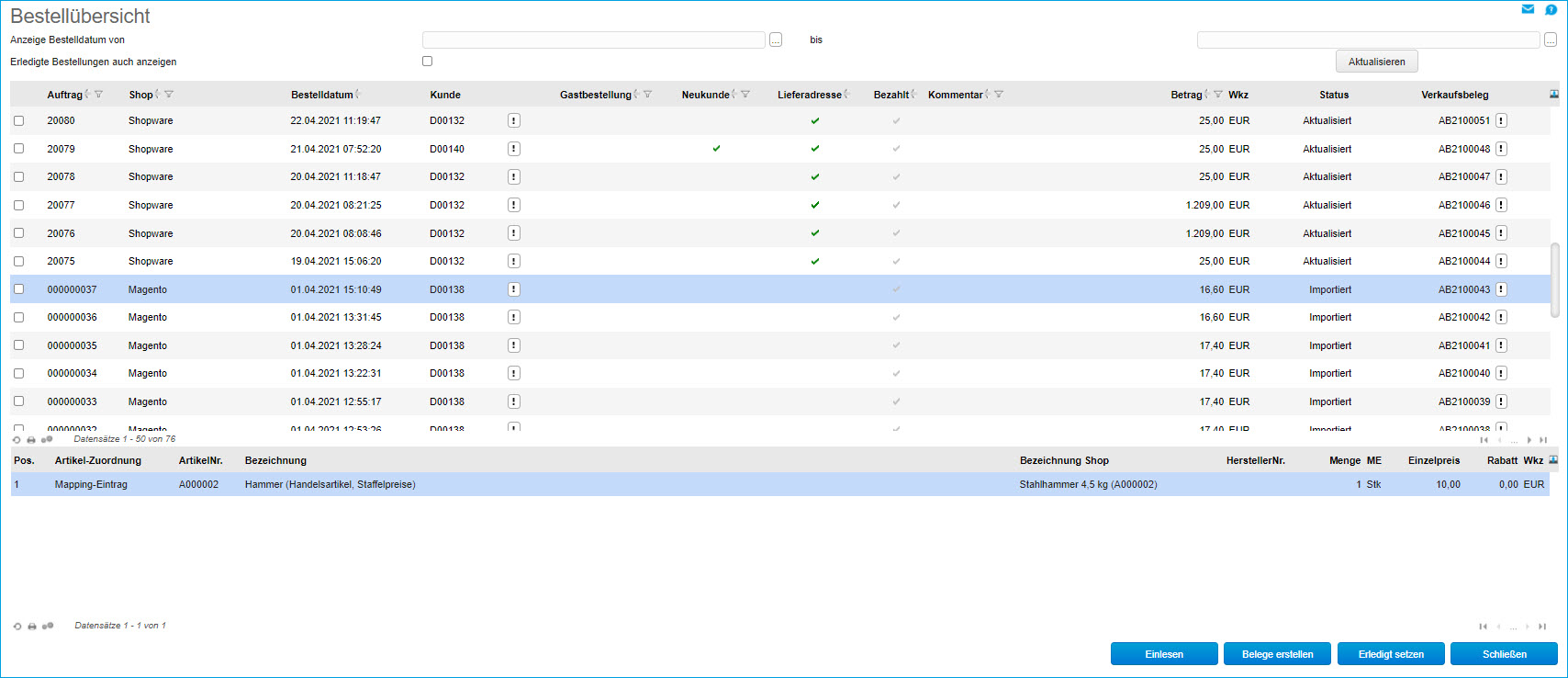Image resolution: width=1568 pixels, height=678 pixels.
Task: Select customer D00140 in order 20079
Action: 447,149
